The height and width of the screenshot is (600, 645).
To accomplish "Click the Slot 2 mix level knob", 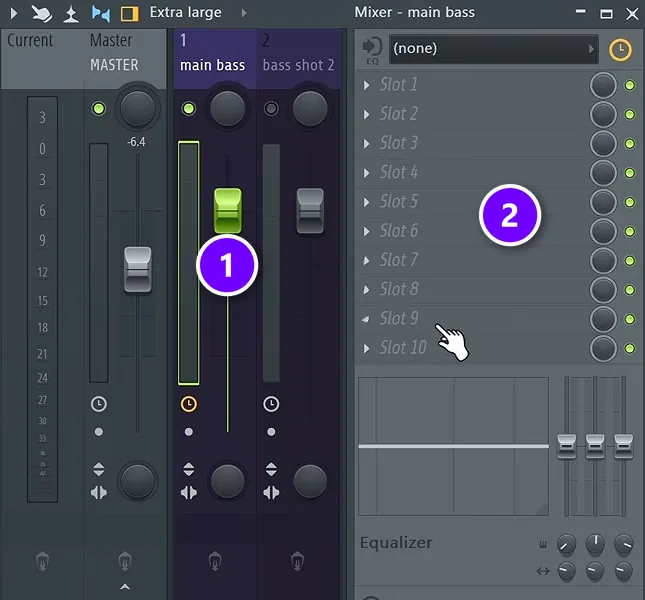I will (603, 114).
